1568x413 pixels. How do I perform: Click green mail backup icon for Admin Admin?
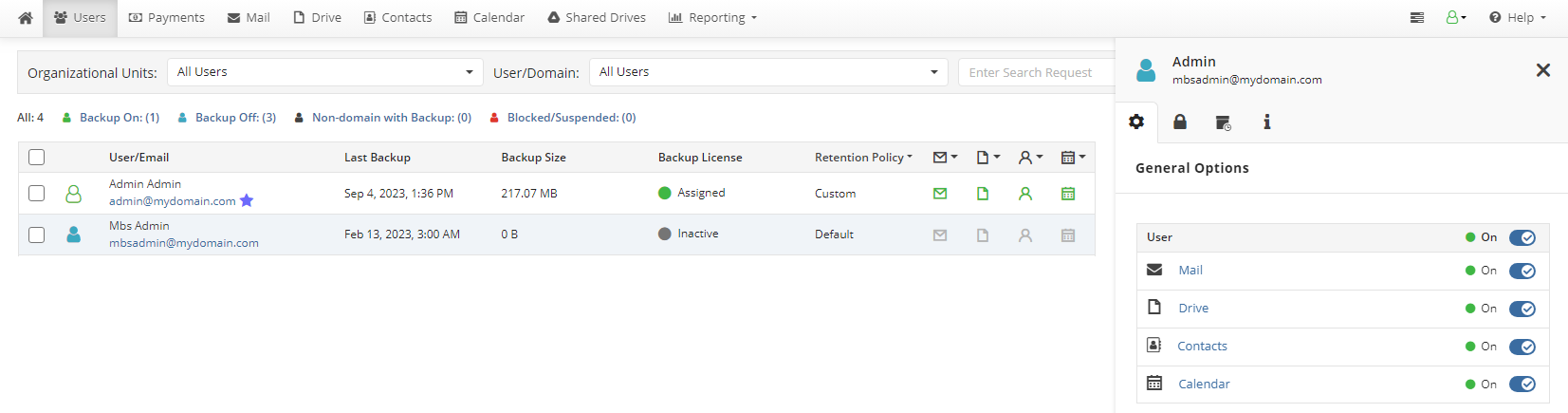click(x=940, y=194)
